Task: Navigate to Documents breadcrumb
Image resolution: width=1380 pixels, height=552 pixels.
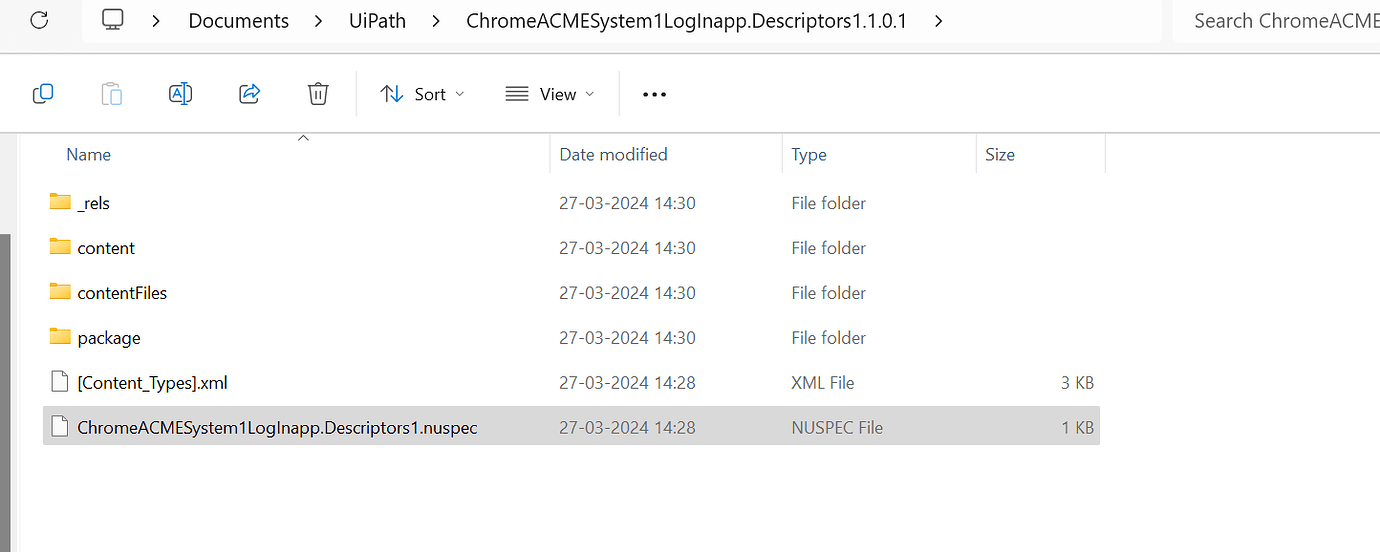Action: point(238,20)
